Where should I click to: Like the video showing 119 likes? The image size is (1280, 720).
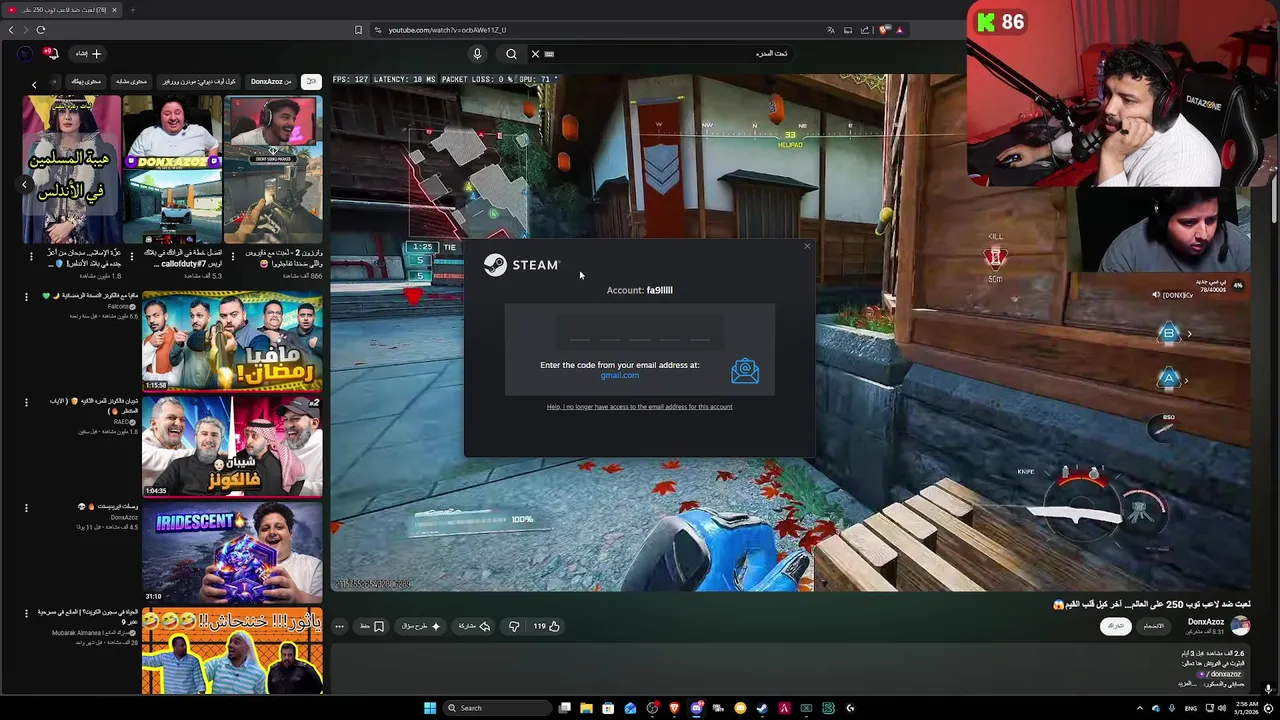tap(546, 626)
